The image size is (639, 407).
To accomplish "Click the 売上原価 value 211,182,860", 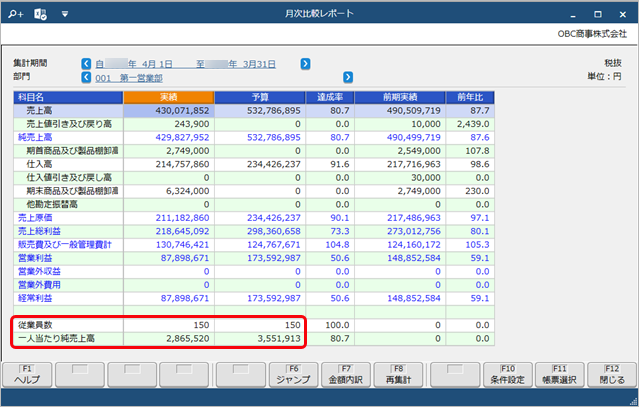I will click(x=182, y=218).
